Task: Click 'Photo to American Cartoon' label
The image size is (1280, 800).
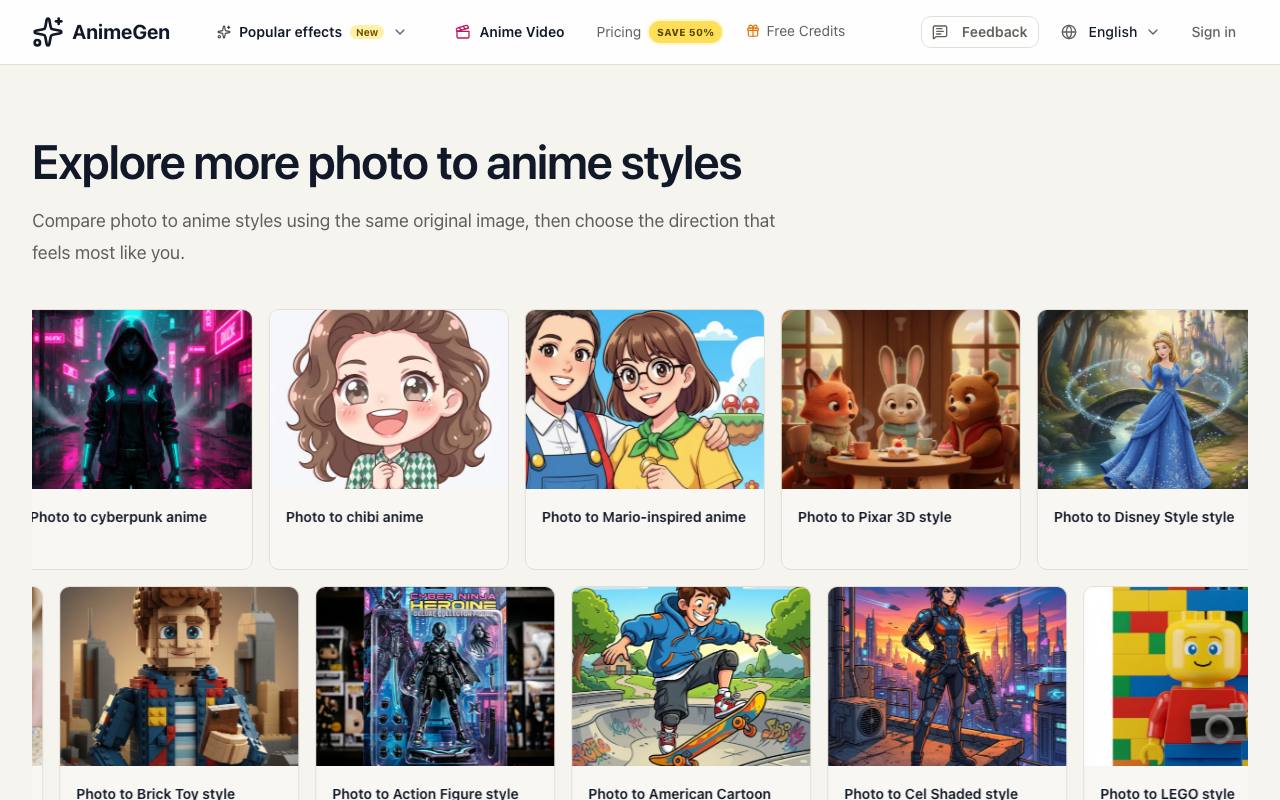Action: [679, 793]
